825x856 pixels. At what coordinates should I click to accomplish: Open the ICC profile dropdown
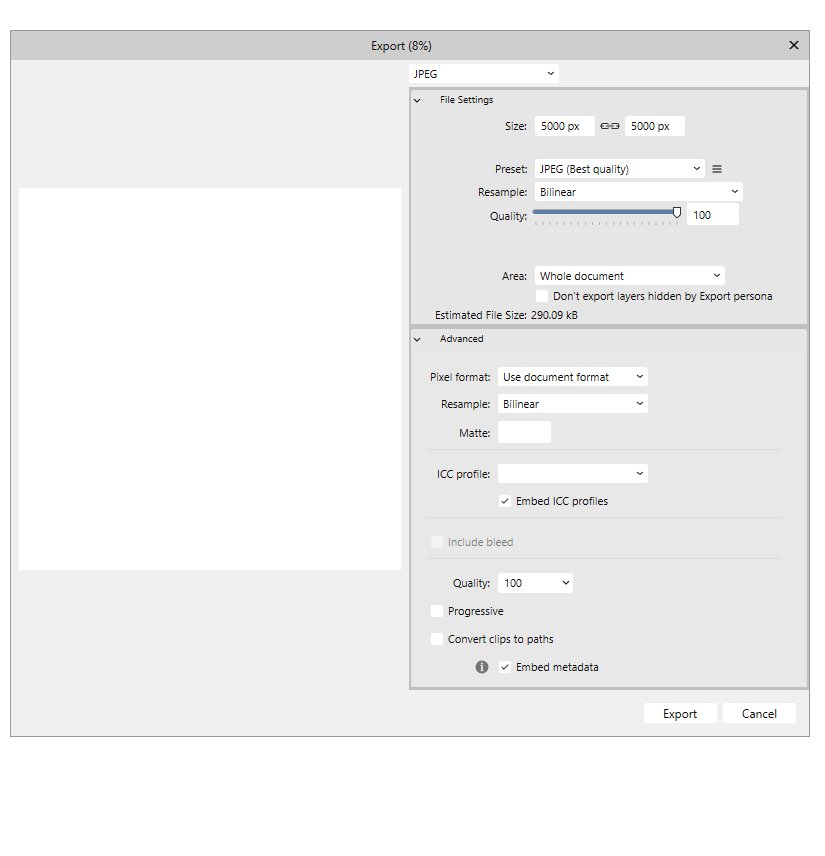pos(572,474)
